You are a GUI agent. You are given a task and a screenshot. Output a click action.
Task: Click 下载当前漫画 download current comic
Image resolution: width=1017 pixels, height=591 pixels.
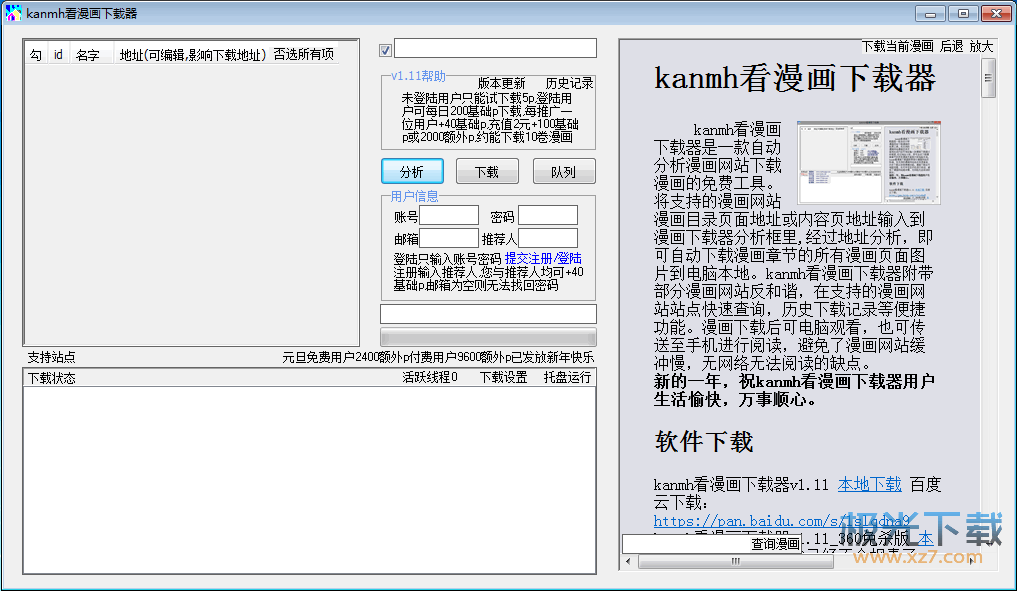[x=898, y=46]
